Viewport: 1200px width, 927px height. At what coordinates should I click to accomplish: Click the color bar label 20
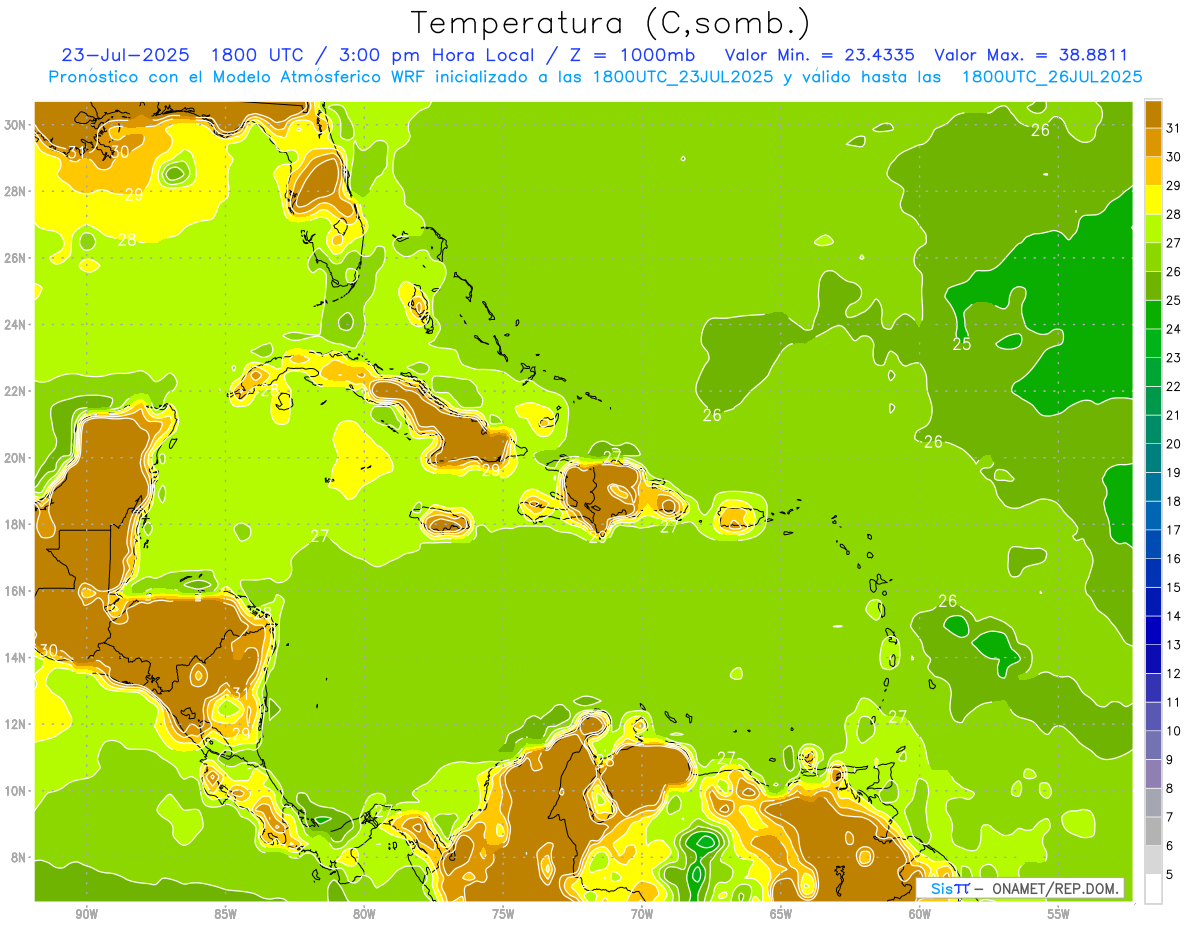tap(1173, 444)
